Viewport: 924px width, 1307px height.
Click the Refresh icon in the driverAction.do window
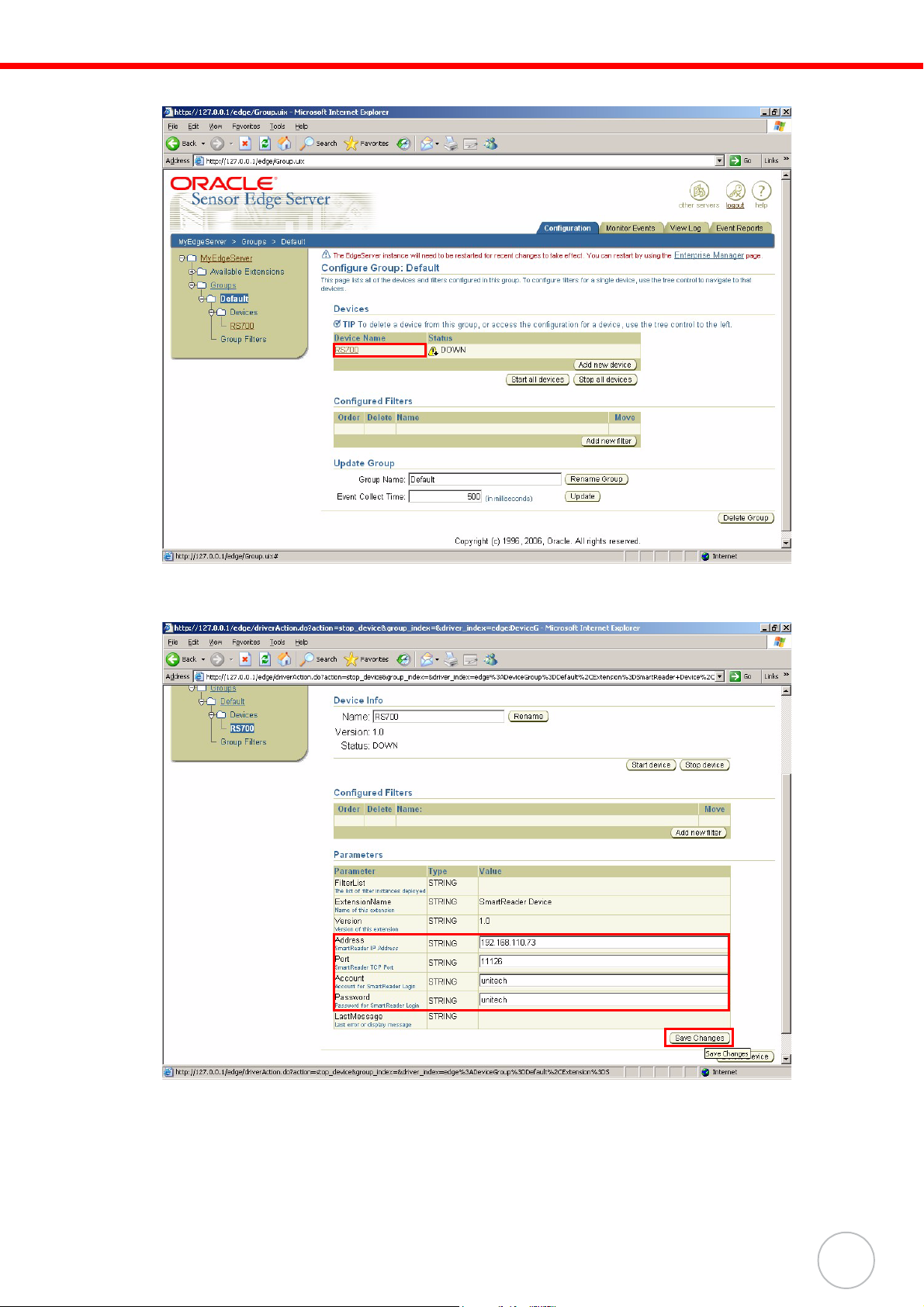[x=265, y=659]
